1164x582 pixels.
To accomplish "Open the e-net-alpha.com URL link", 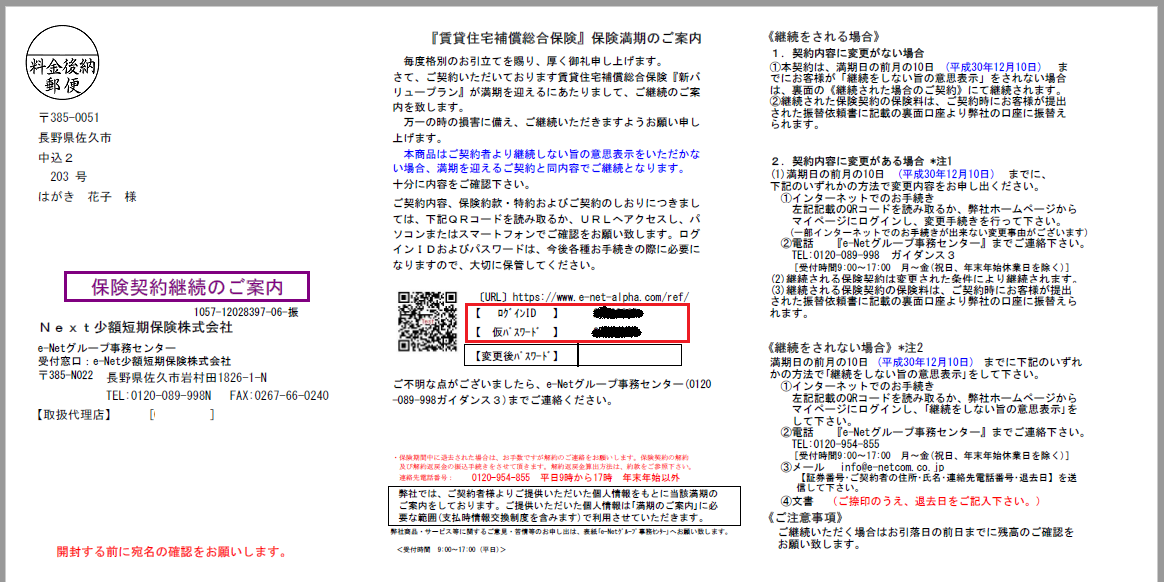I will (599, 297).
